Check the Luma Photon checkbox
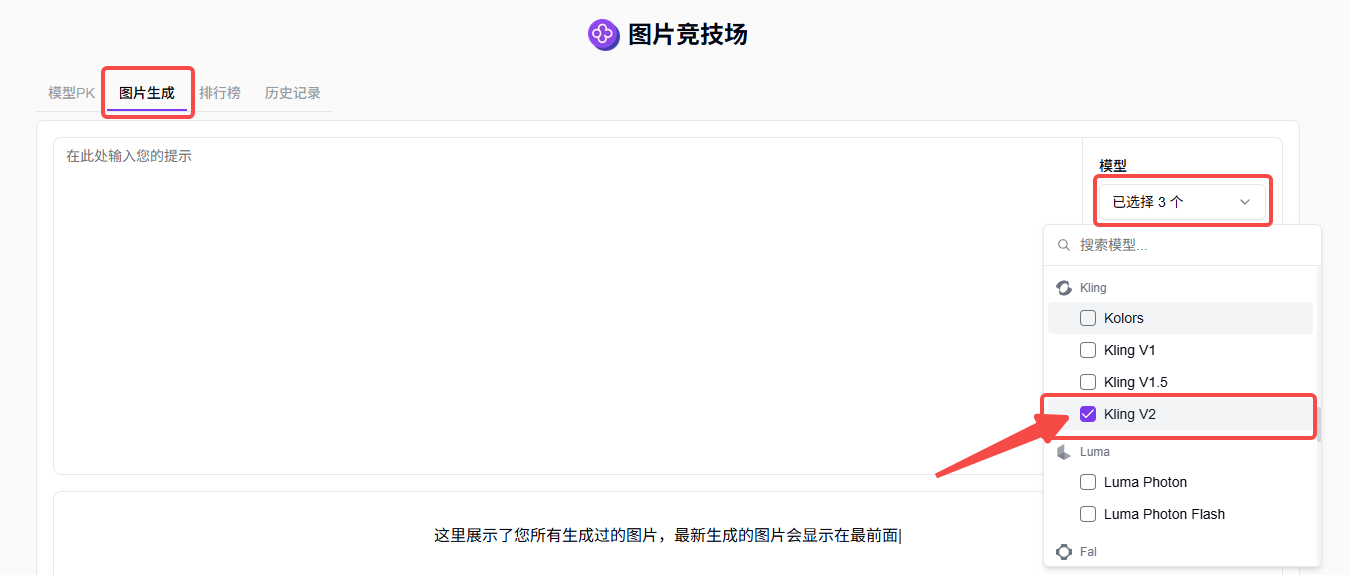The width and height of the screenshot is (1350, 575). (1088, 482)
